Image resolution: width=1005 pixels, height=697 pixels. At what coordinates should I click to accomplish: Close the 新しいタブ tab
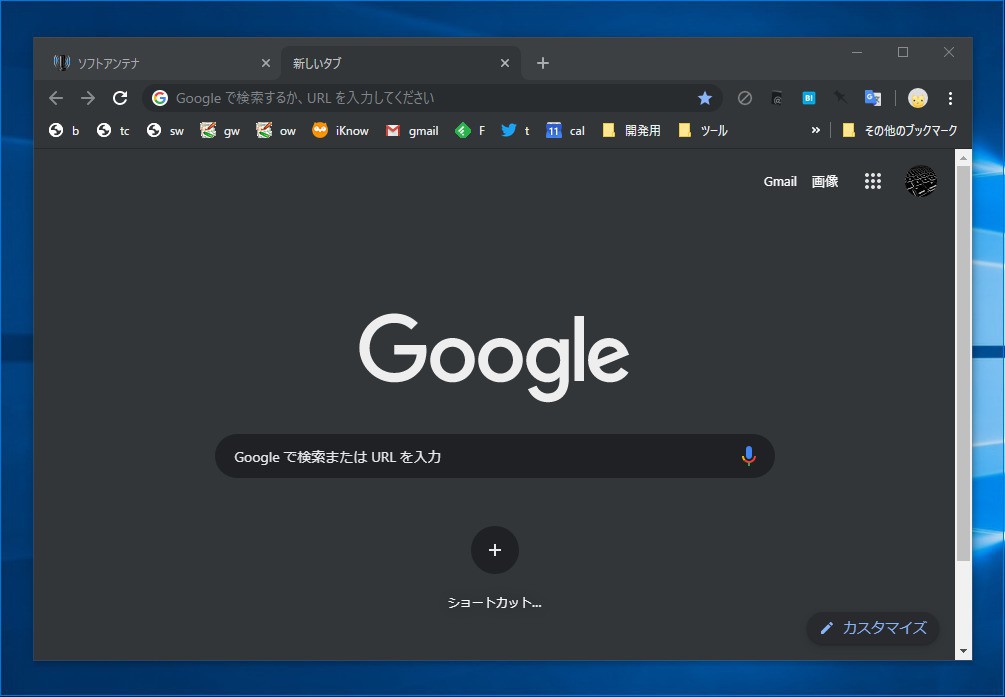click(x=505, y=63)
